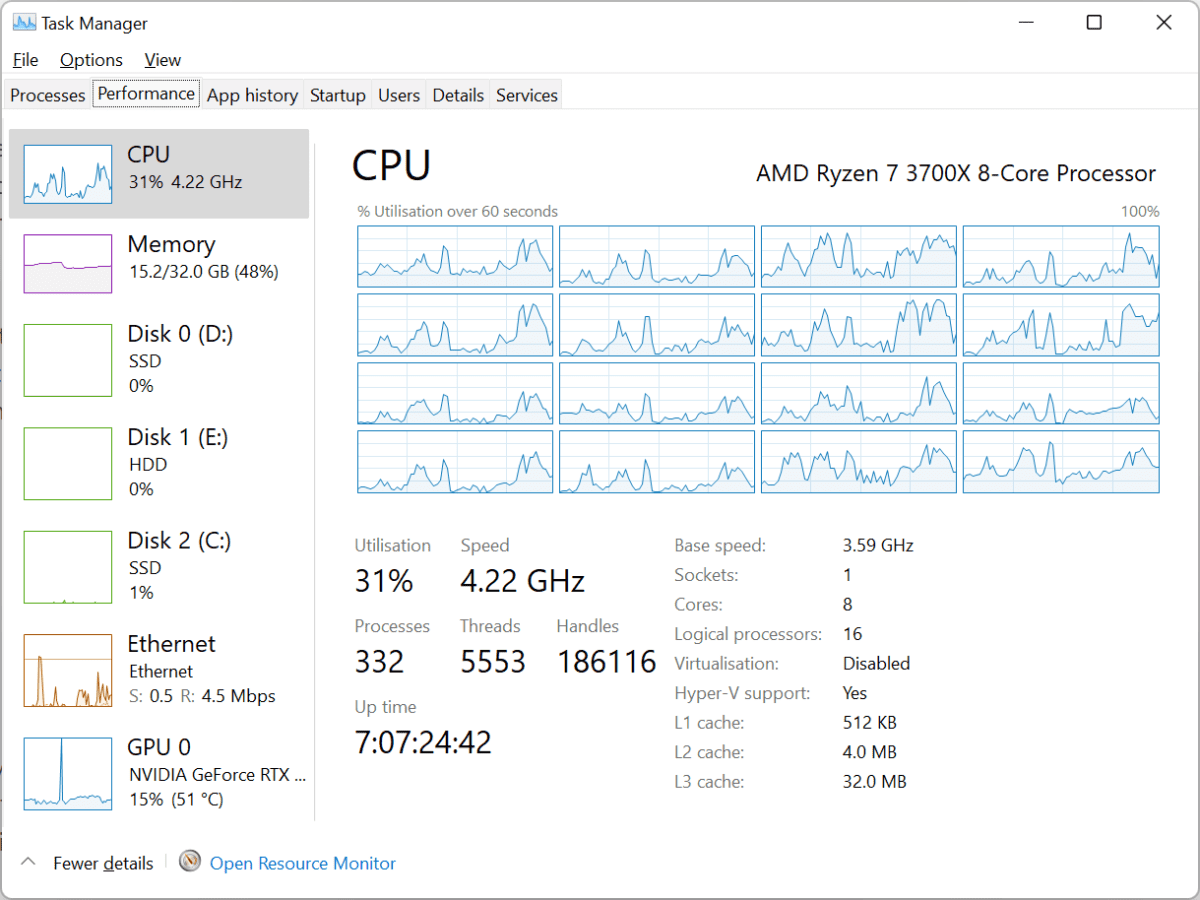Click the Task Manager title bar icon
Image resolution: width=1200 pixels, height=900 pixels.
[23, 22]
